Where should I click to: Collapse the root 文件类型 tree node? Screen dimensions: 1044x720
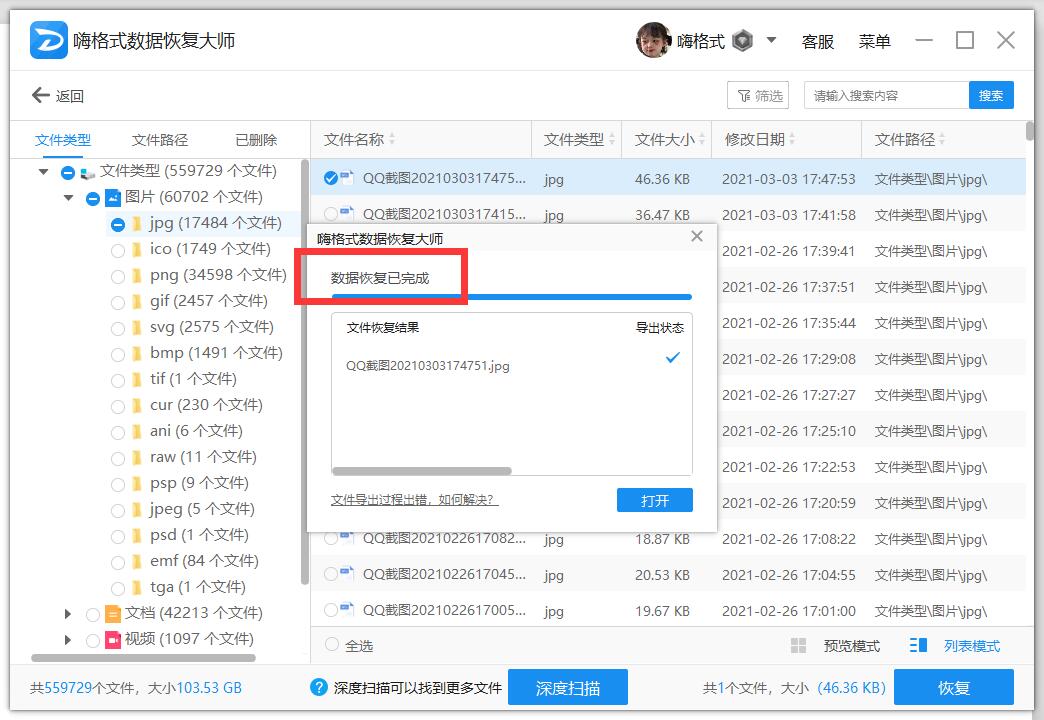(x=43, y=172)
